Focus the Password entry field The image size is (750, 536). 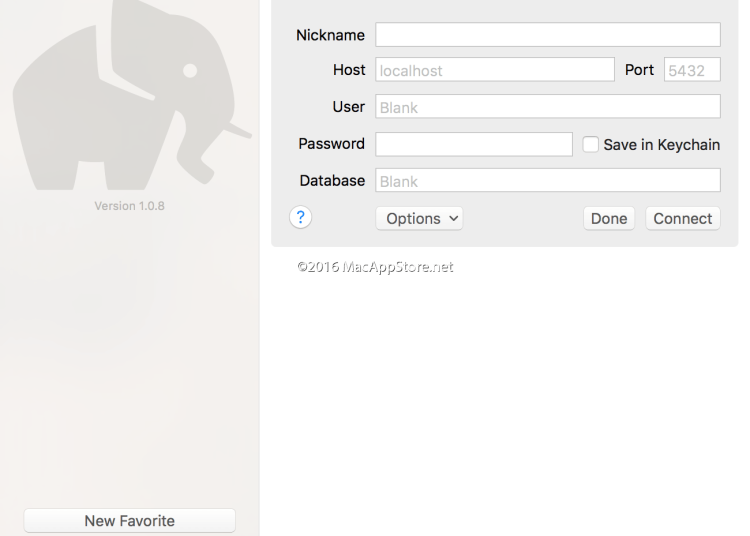pyautogui.click(x=473, y=144)
